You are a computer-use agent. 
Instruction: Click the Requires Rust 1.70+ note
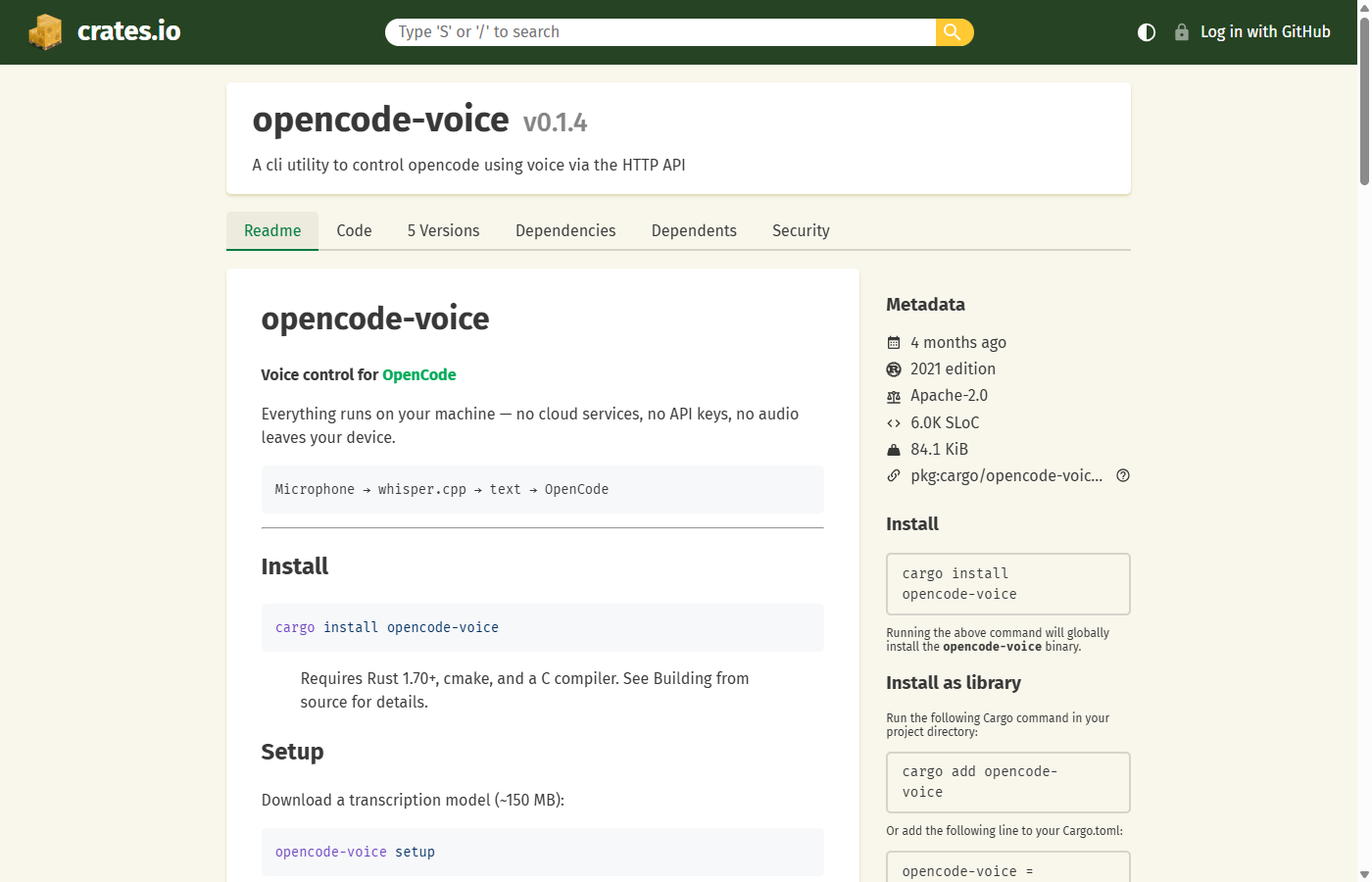pos(524,690)
